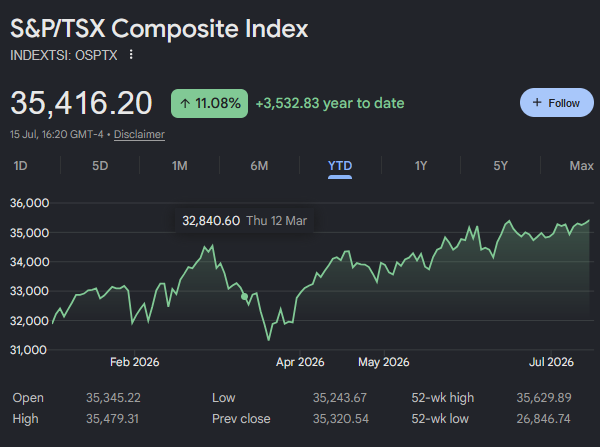Viewport: 600px width, 447px height.
Task: Click the 36,000 y-axis label
Action: [29, 203]
